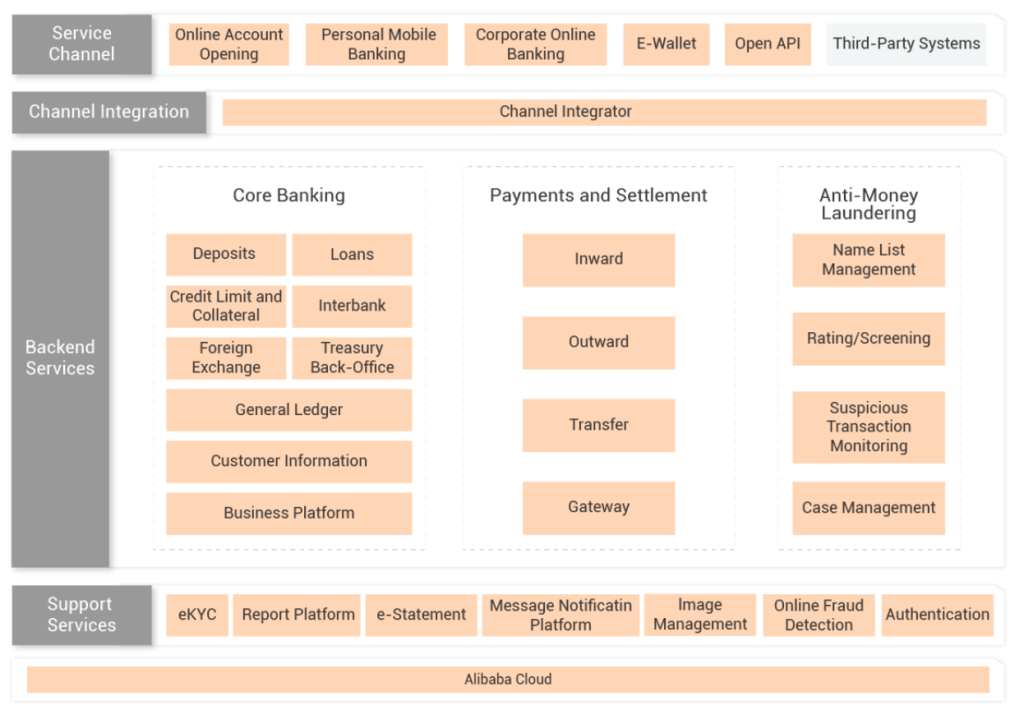Click the Suspicious Transaction Monitoring box
The width and height of the screenshot is (1024, 715).
click(869, 427)
